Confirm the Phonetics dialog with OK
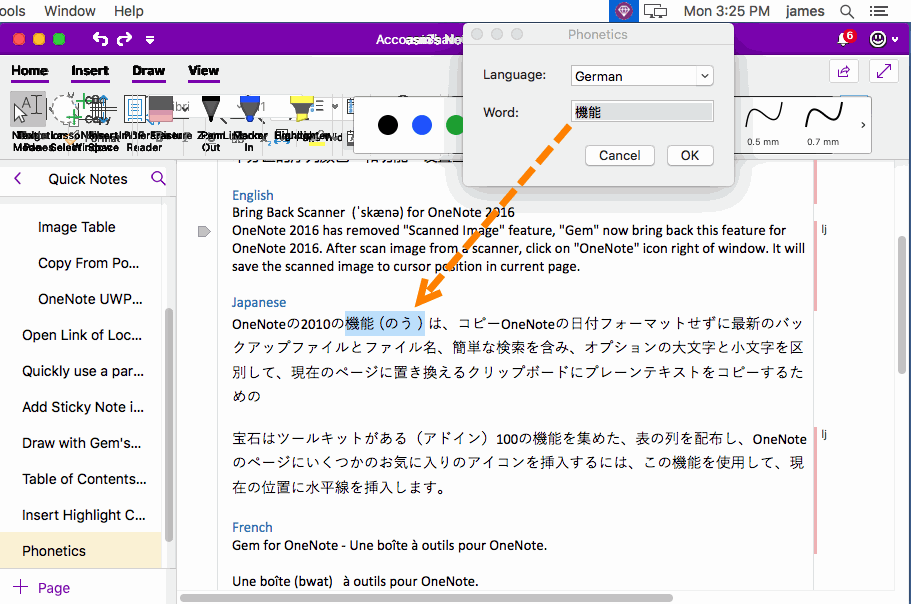 tap(690, 156)
